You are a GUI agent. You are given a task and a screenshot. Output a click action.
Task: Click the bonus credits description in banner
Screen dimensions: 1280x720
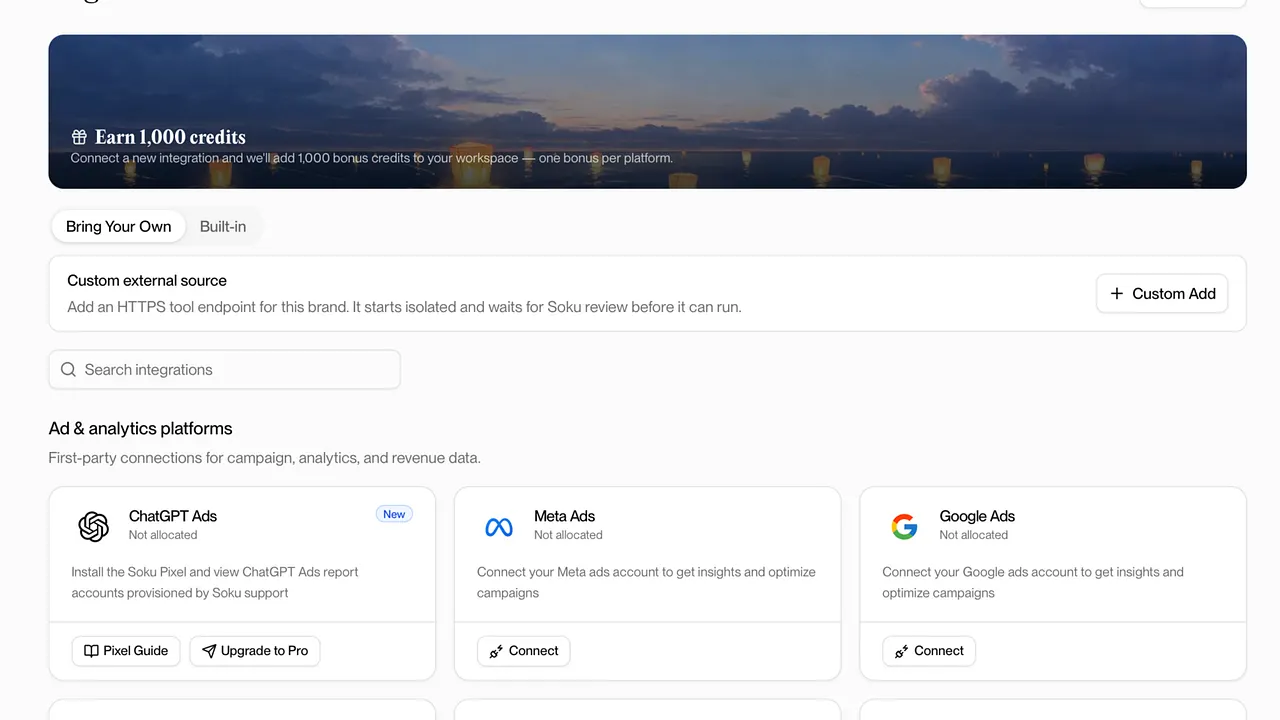371,158
